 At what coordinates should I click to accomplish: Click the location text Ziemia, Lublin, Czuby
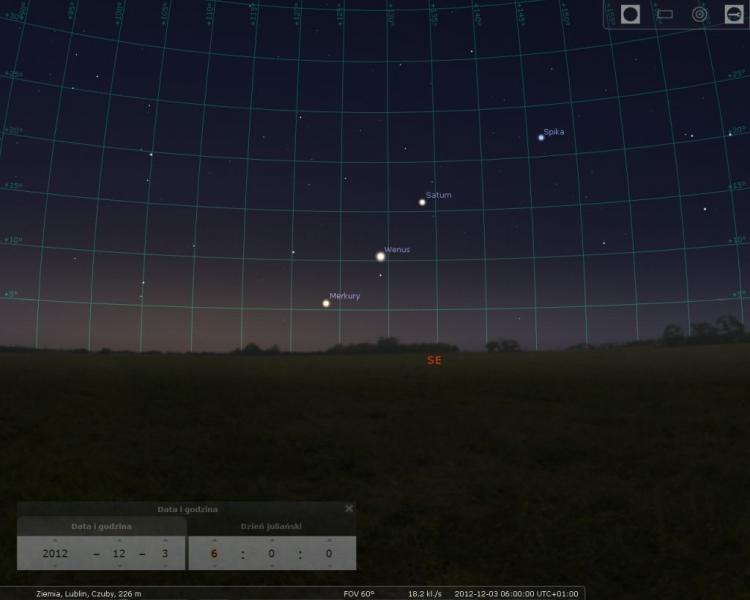[x=89, y=593]
